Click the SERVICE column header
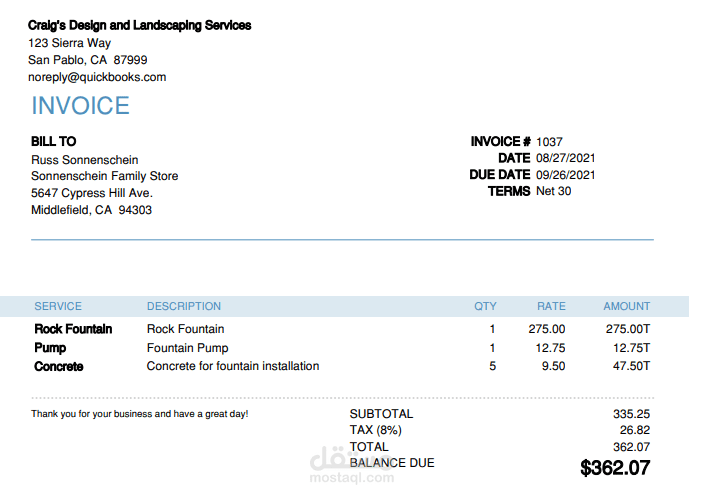 pyautogui.click(x=58, y=306)
